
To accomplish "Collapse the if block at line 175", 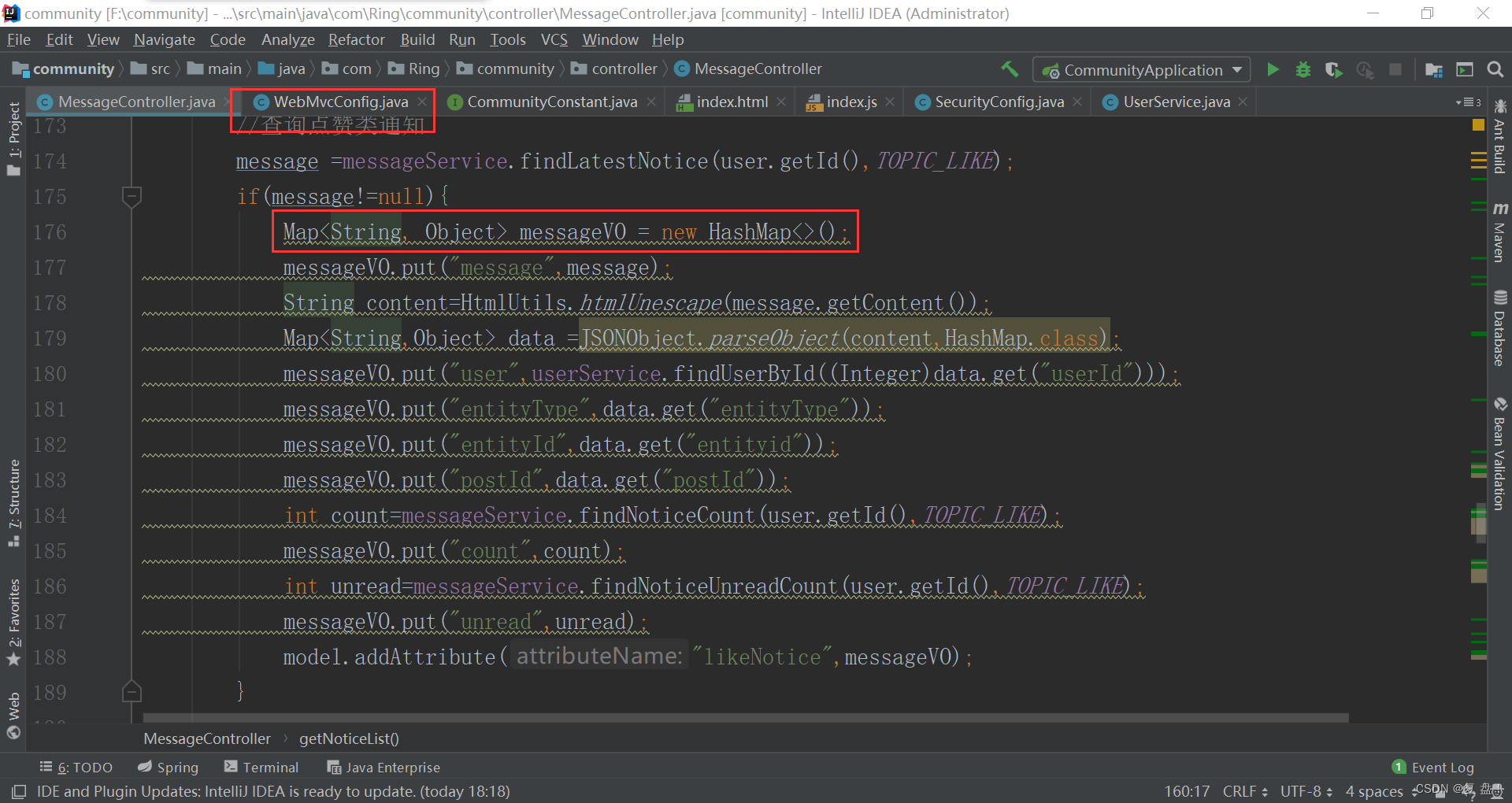I will (132, 196).
